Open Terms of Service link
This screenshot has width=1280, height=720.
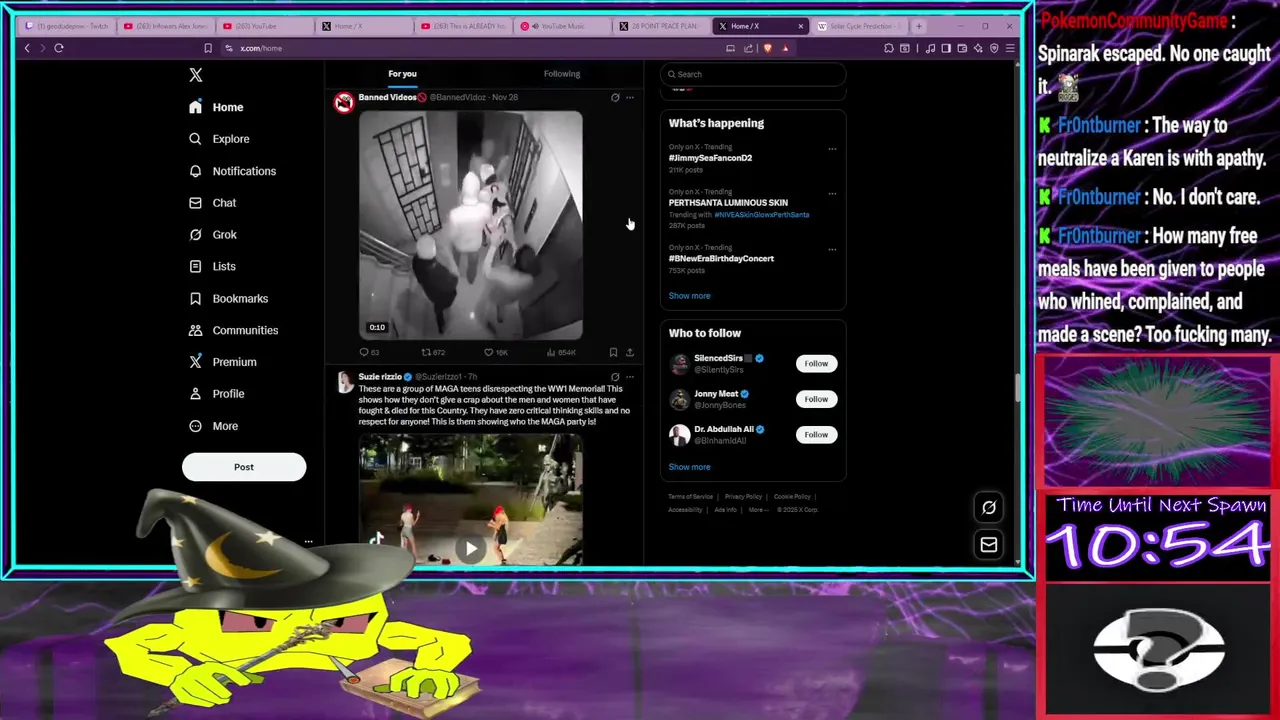point(690,497)
